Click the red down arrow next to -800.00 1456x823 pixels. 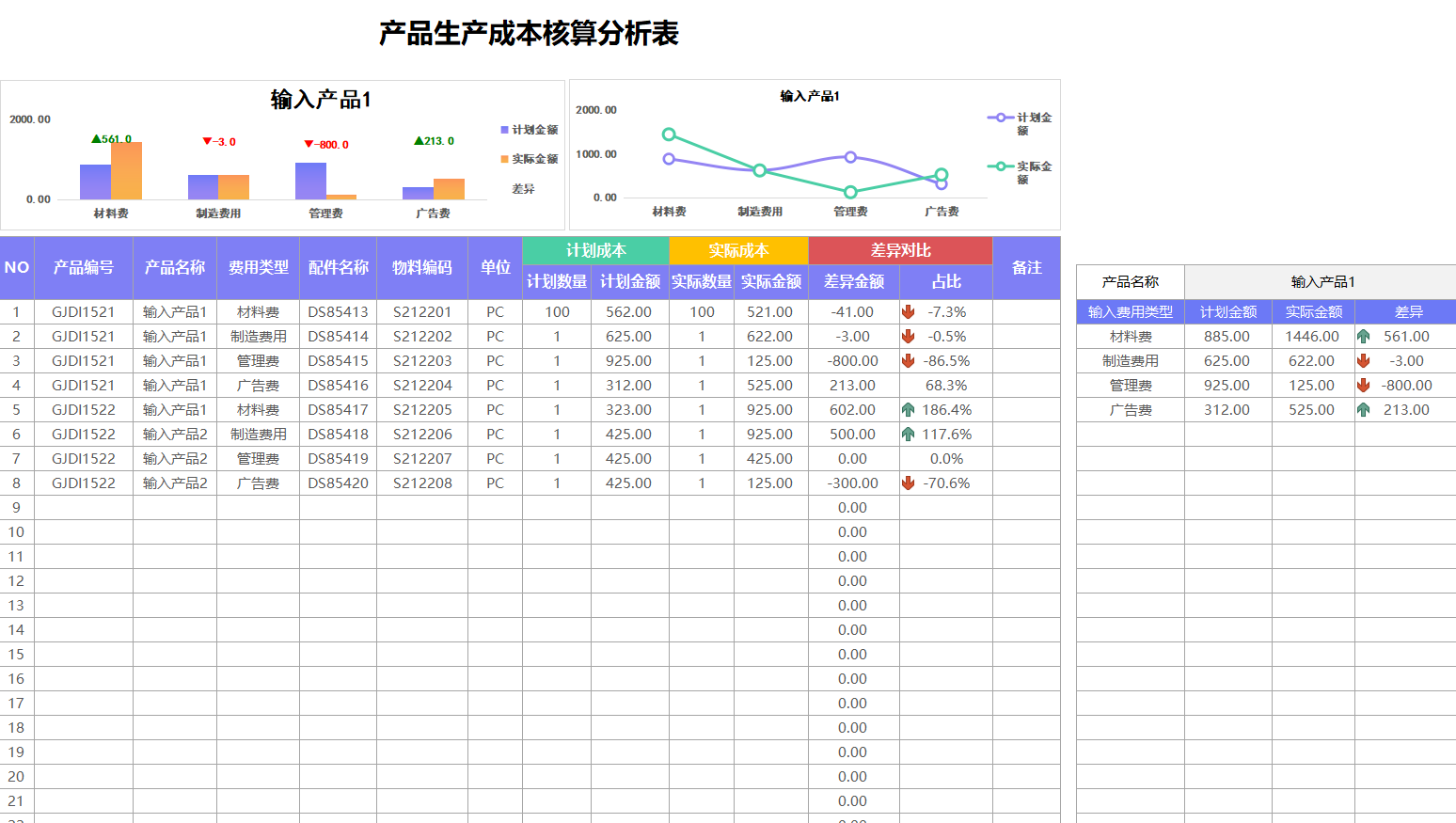1362,385
